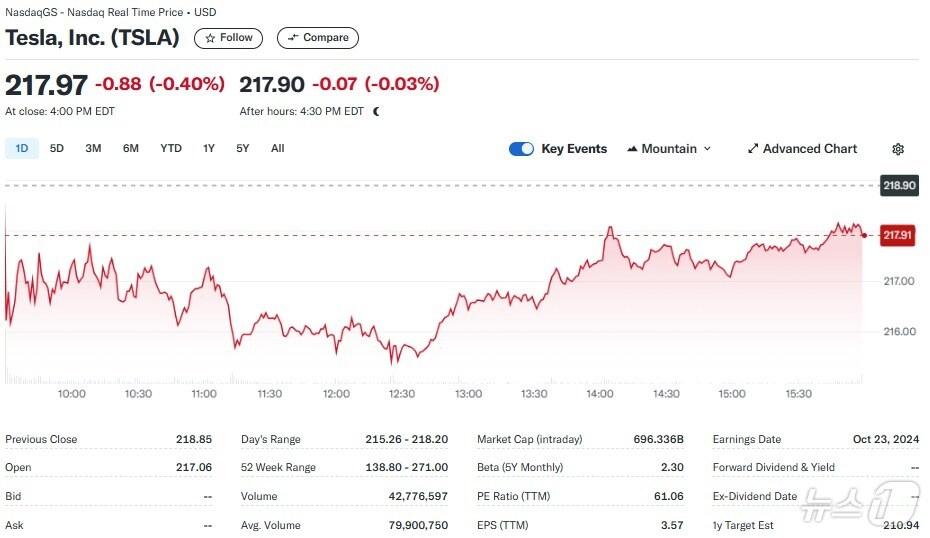The height and width of the screenshot is (538, 930).
Task: Show All-time chart range
Action: (277, 148)
